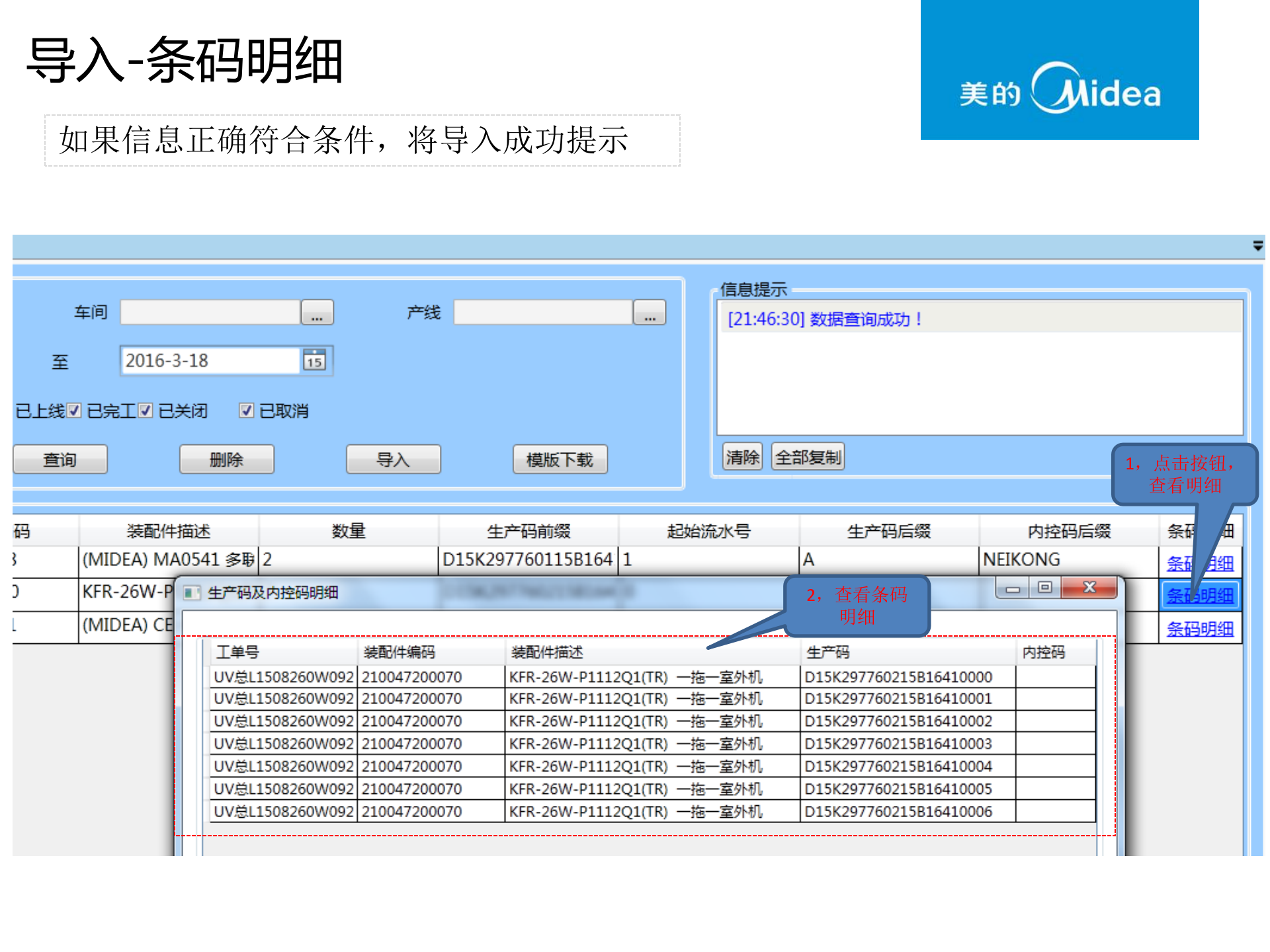
Task: Open 条码明细 link on the last row
Action: pos(1200,628)
